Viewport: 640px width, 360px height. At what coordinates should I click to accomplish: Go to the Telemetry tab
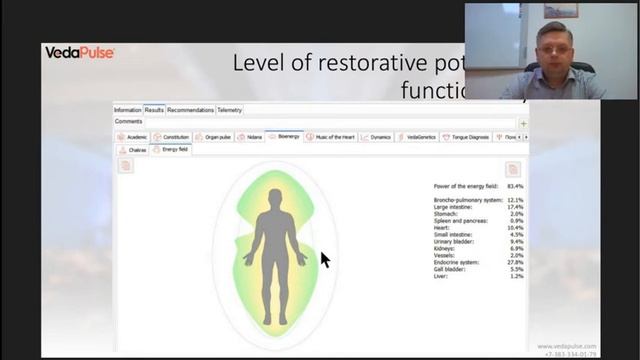[229, 110]
